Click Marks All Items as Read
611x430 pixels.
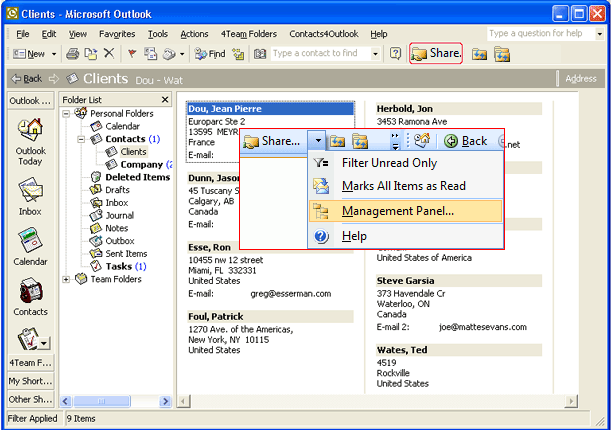pos(406,186)
